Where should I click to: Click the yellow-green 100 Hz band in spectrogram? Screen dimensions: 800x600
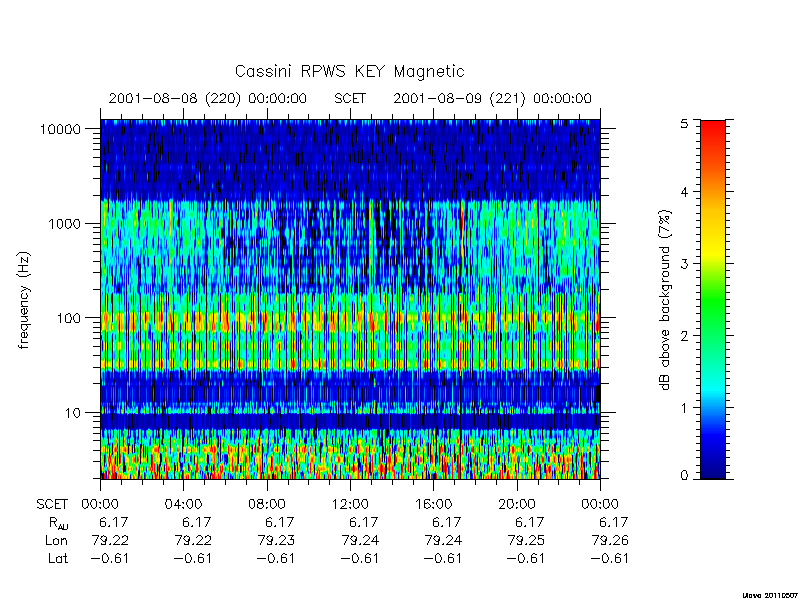(x=350, y=322)
